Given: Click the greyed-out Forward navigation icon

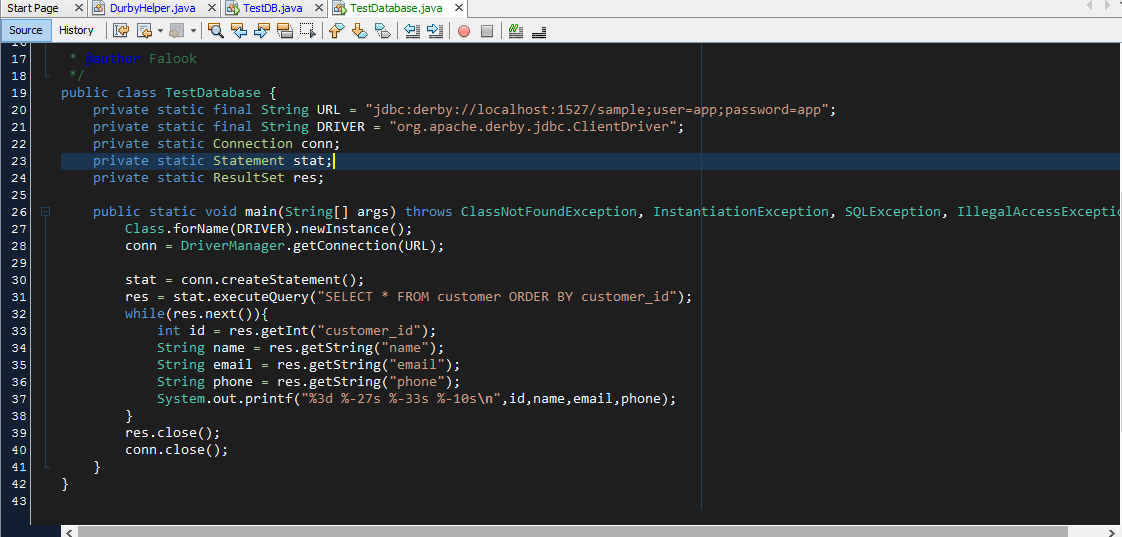Looking at the screenshot, I should pos(177,31).
